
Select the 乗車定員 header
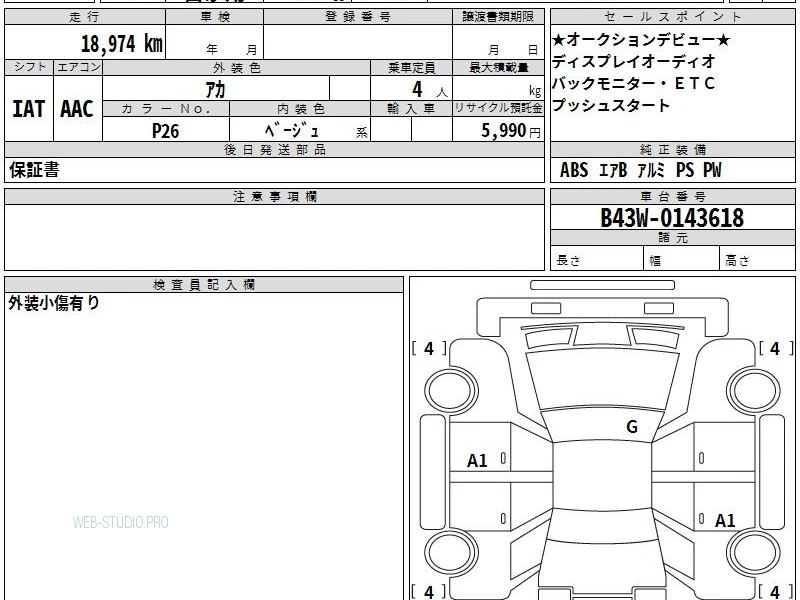click(x=411, y=67)
